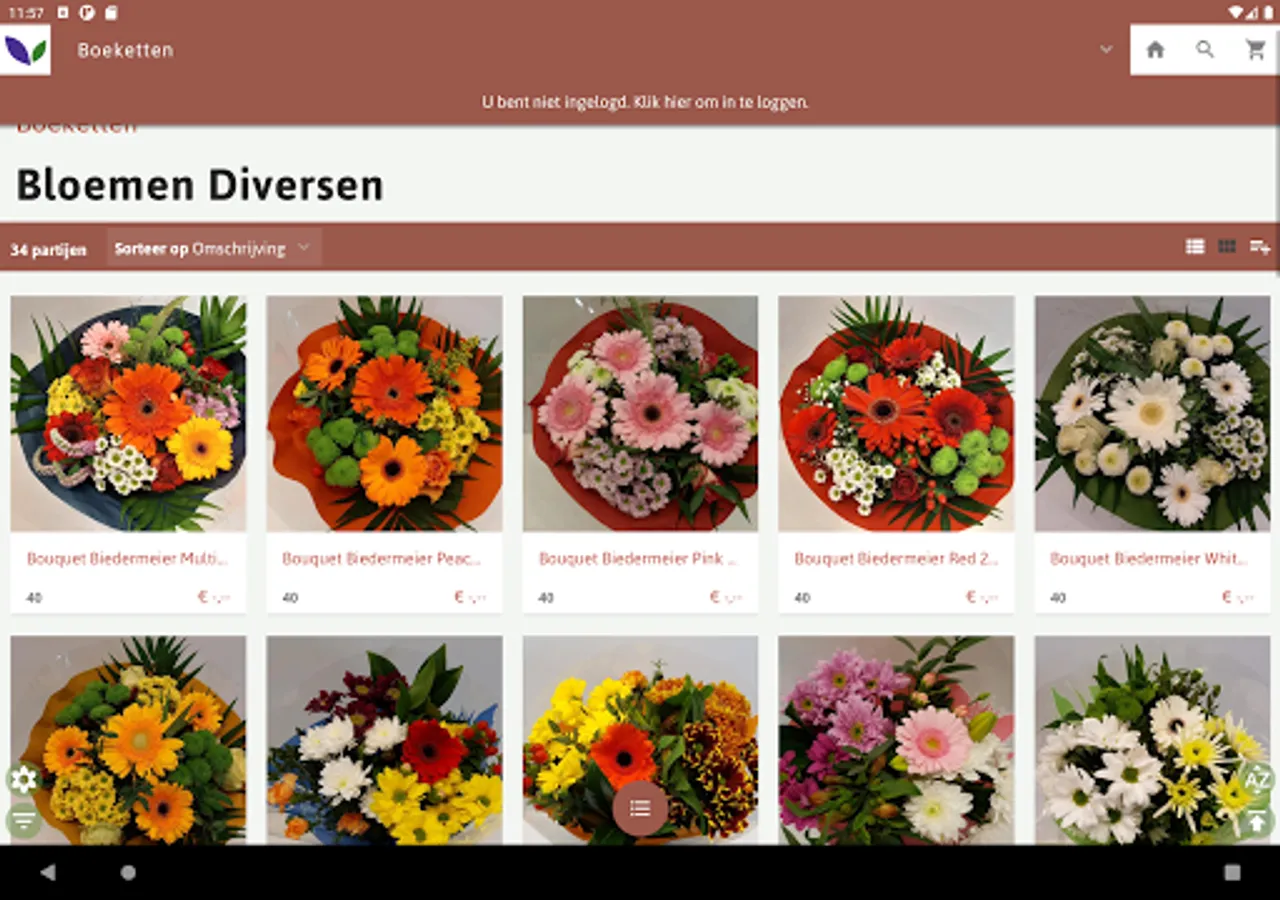
Task: Open Bouquet Biedermeier Red 2 product title
Action: point(896,559)
